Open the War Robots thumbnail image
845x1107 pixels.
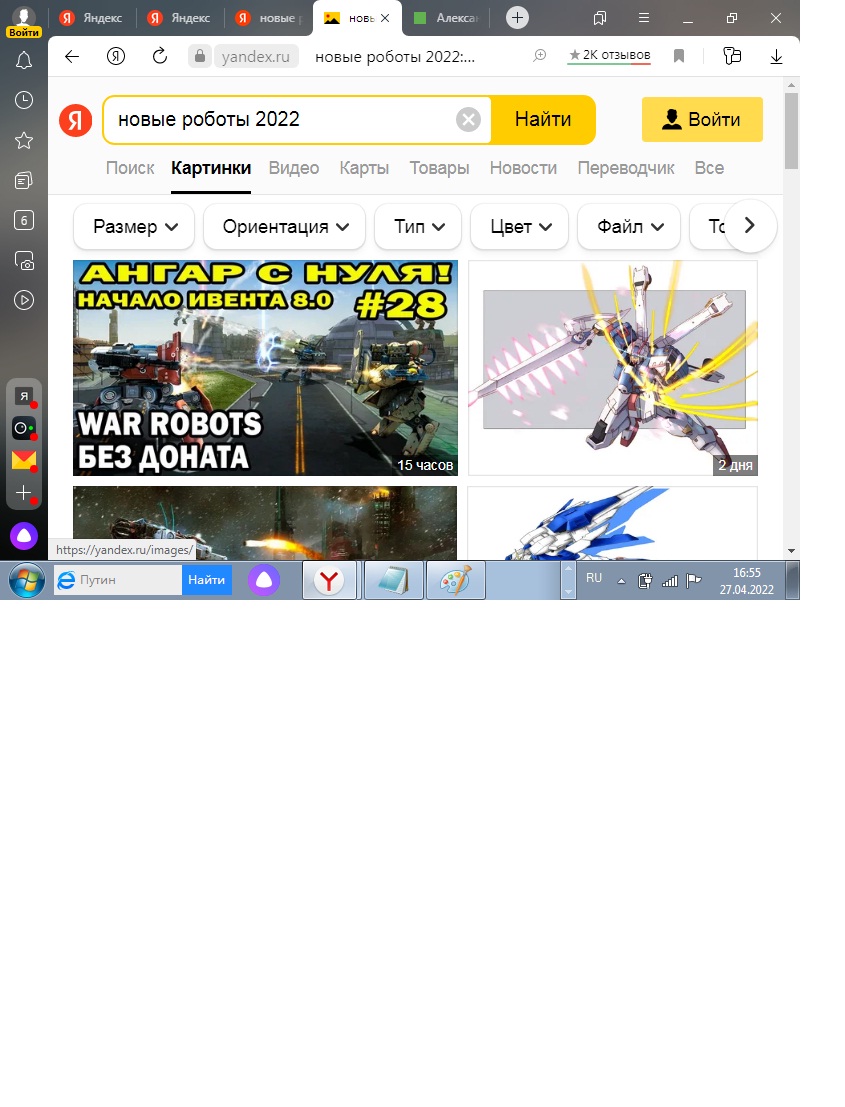pos(265,368)
